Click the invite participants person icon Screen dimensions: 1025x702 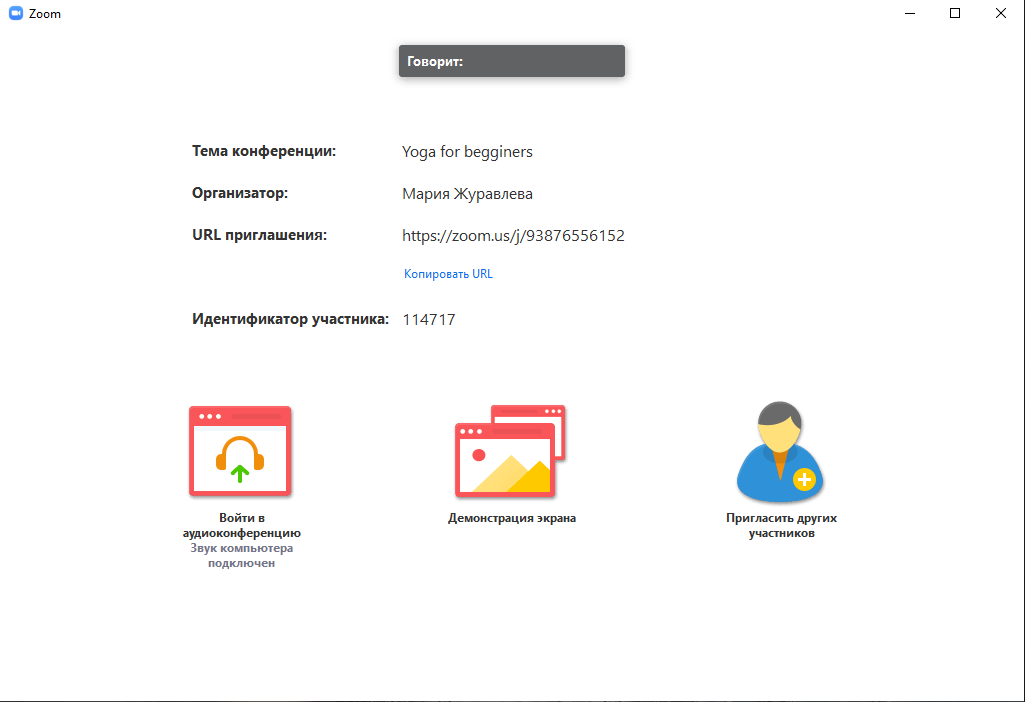tap(781, 452)
